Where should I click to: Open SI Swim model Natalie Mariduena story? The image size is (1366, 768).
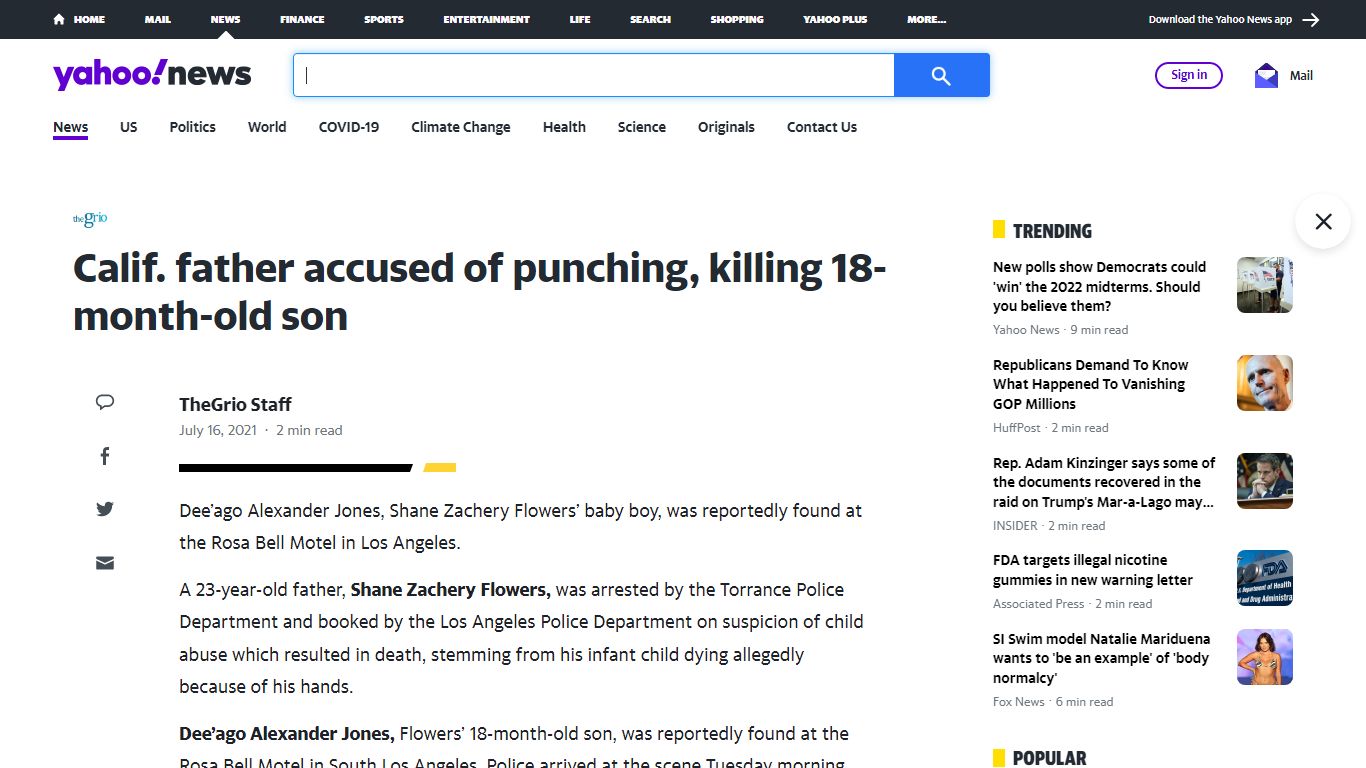click(x=1101, y=658)
